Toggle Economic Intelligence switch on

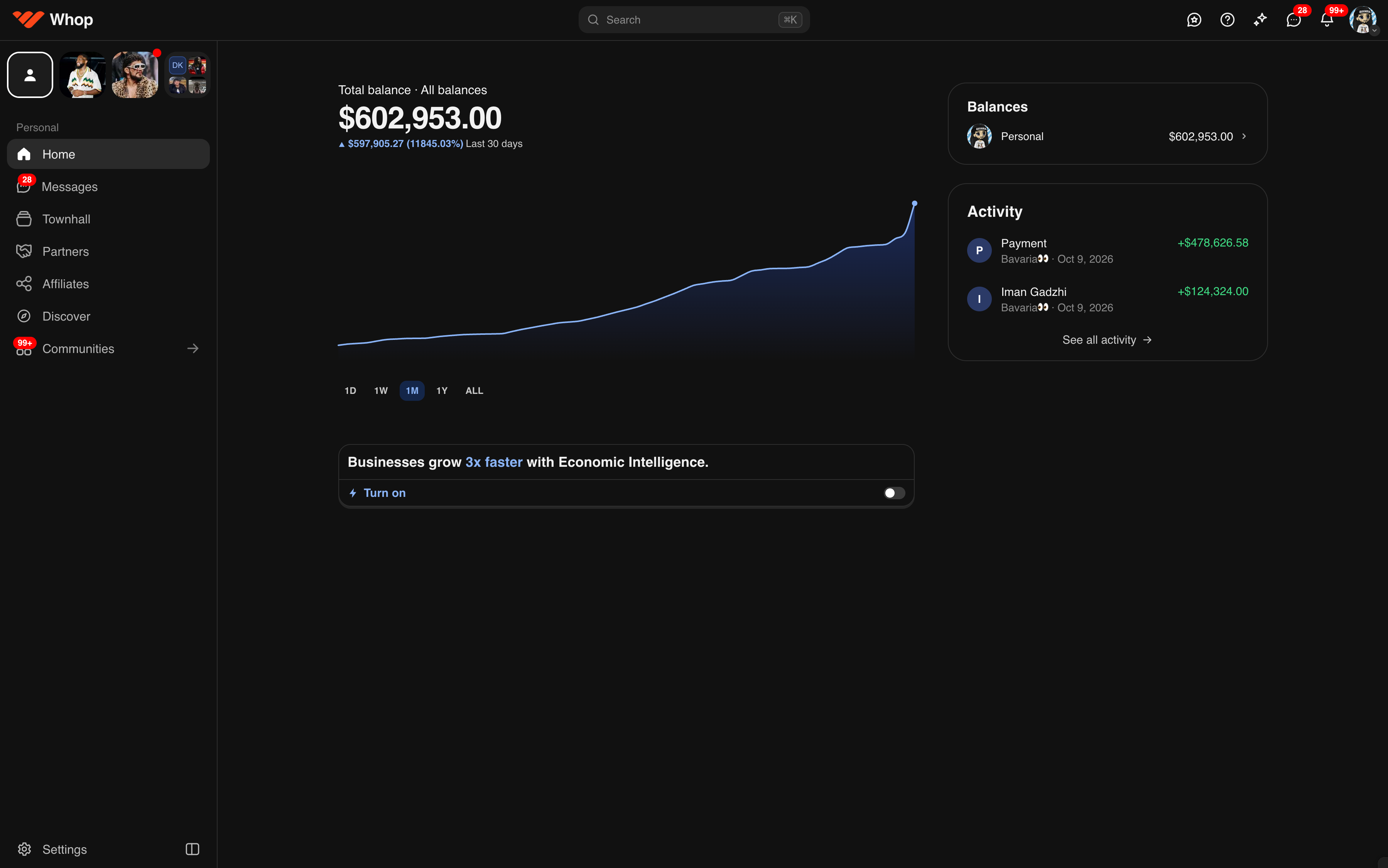point(894,493)
